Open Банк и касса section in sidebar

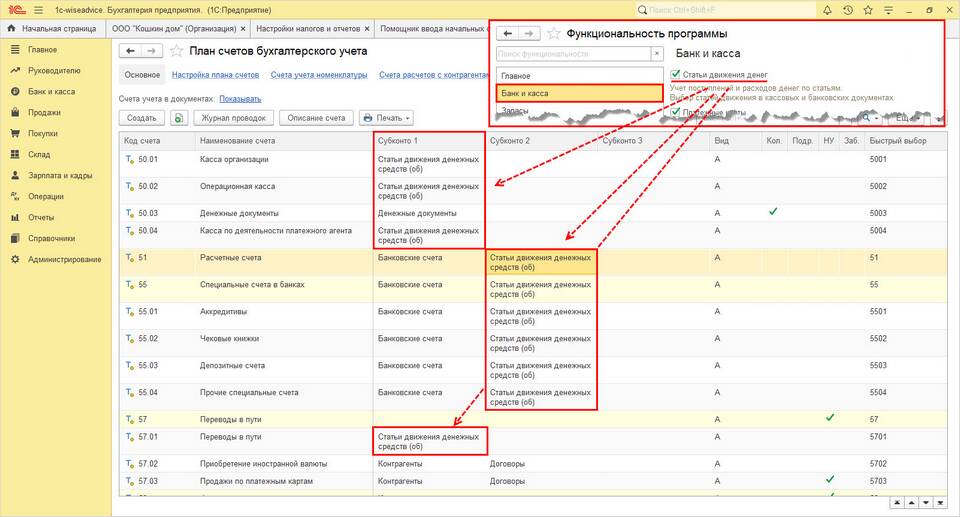51,91
